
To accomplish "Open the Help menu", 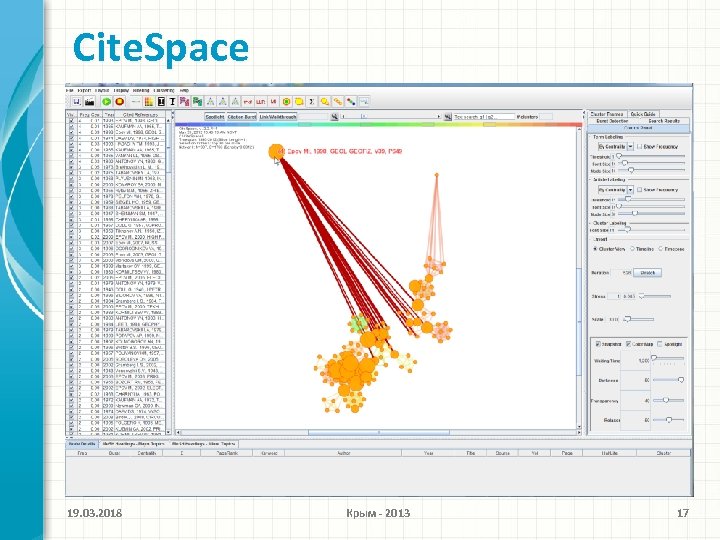I will 184,90.
